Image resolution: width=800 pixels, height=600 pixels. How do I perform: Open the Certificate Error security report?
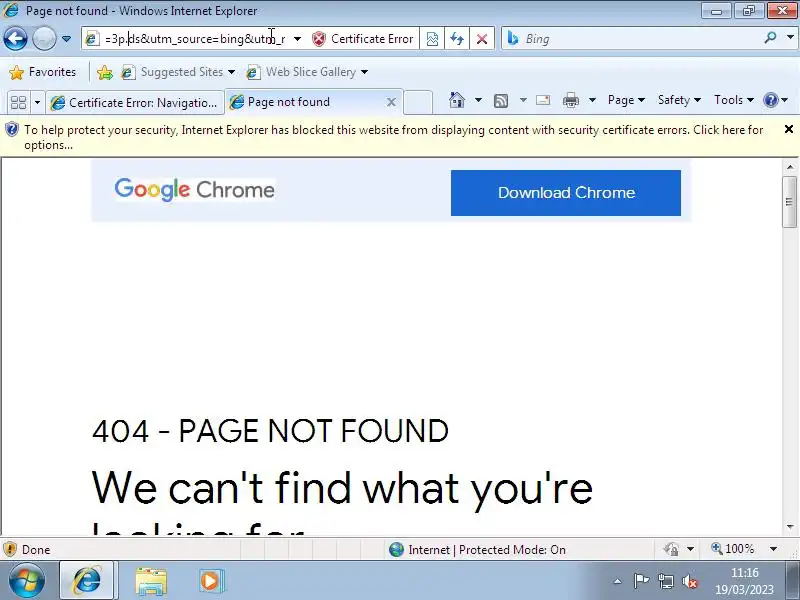[363, 39]
